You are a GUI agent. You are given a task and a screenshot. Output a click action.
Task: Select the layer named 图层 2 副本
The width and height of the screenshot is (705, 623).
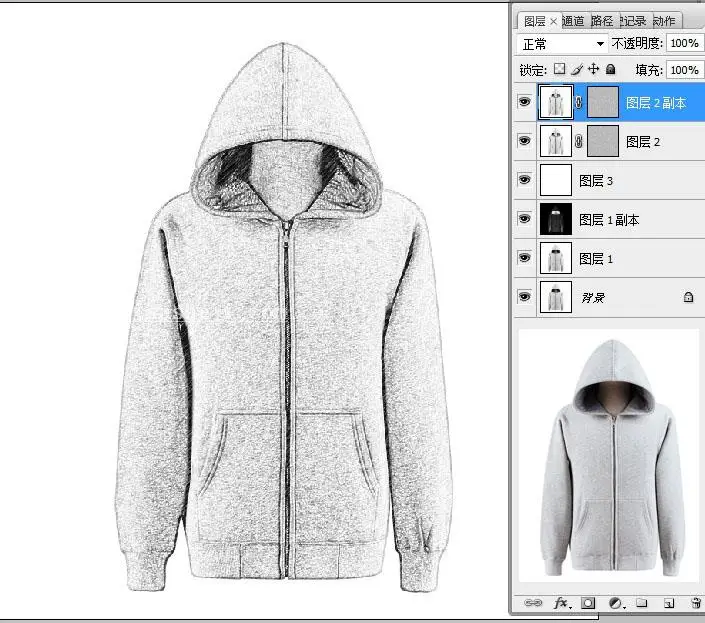pos(656,103)
